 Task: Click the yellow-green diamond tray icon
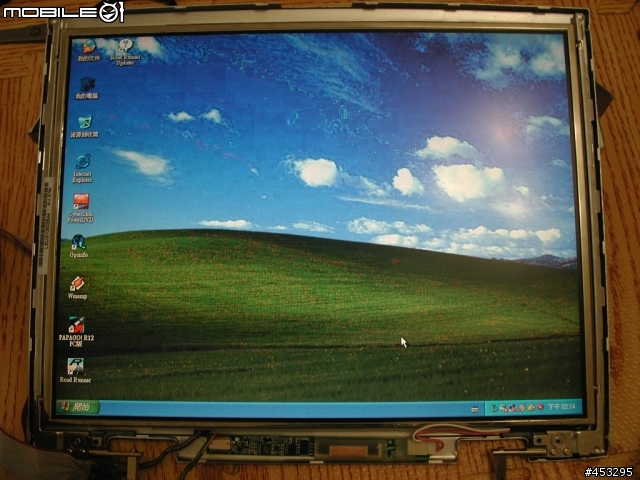coord(531,407)
